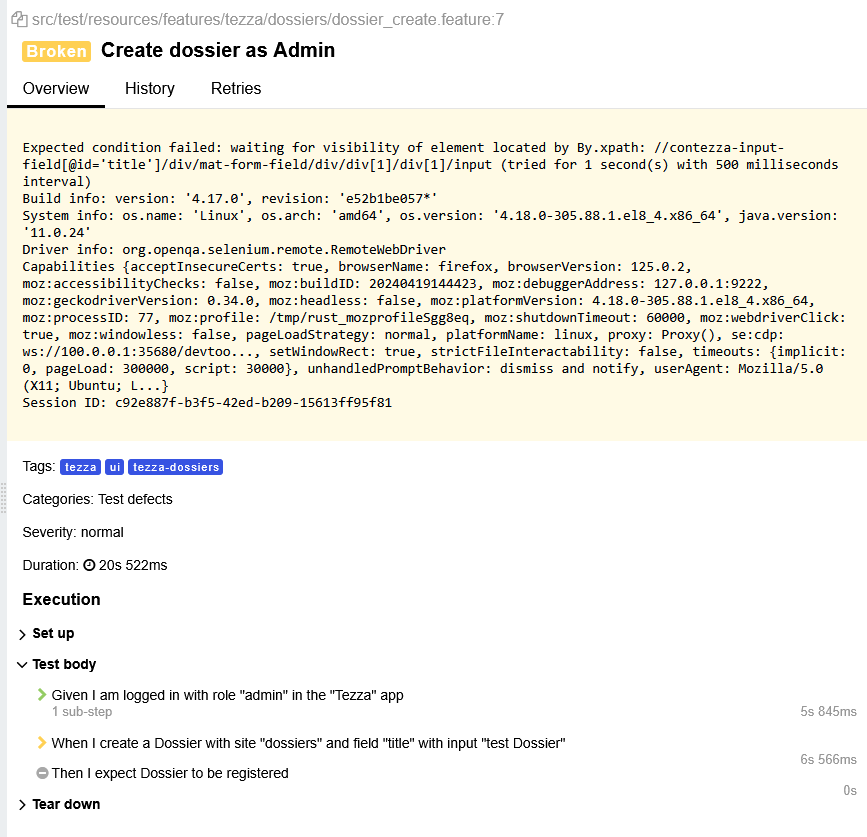The height and width of the screenshot is (837, 867).
Task: Click the Session ID line in the error
Action: tap(207, 402)
